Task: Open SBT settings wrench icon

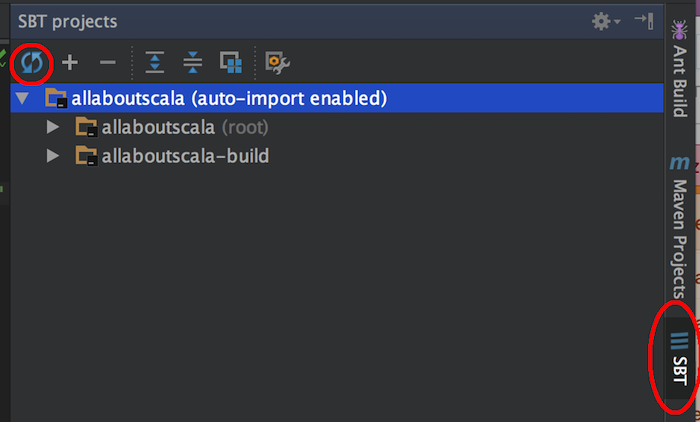Action: click(277, 63)
